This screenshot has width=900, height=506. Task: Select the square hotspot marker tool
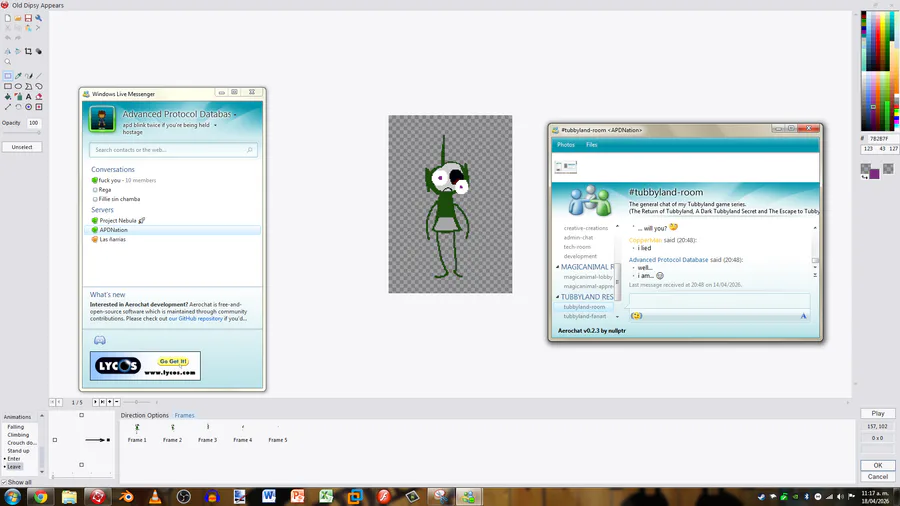click(x=38, y=107)
